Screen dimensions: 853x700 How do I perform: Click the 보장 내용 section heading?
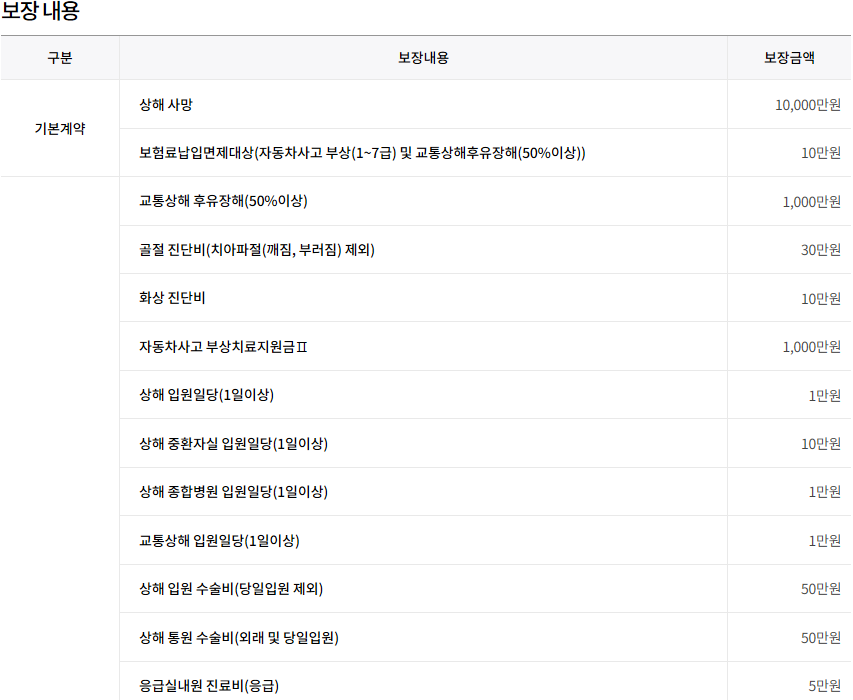tap(40, 12)
